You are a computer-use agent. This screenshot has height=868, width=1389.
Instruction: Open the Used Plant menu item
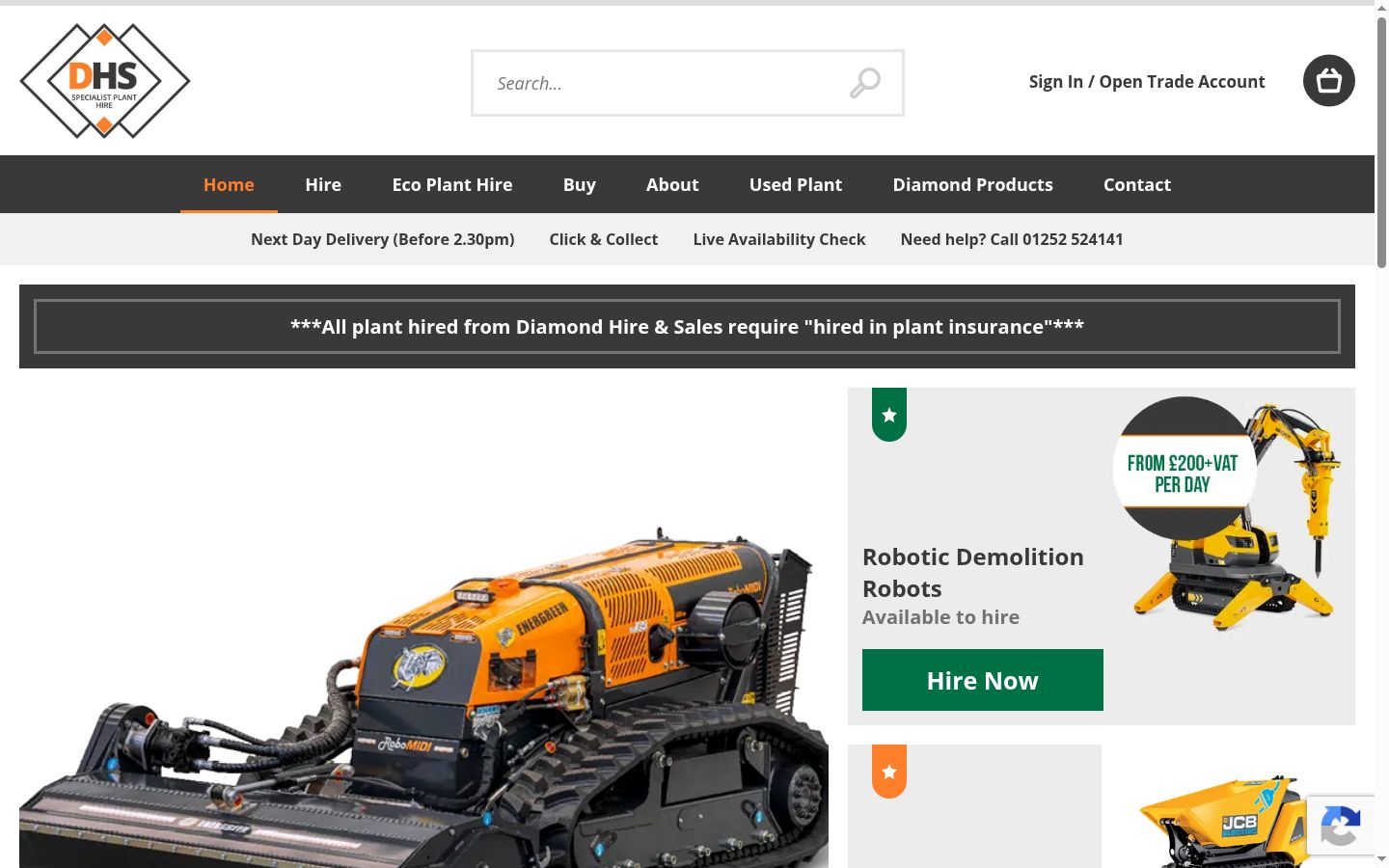coord(796,184)
